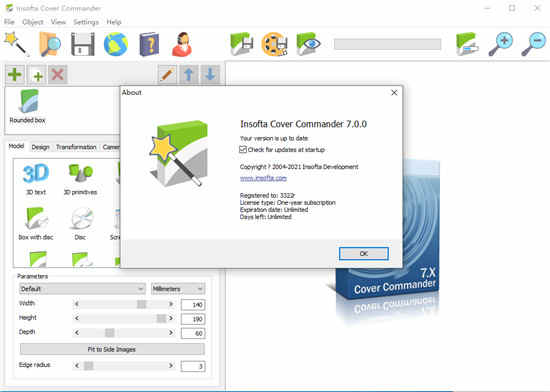The image size is (550, 392).
Task: Click the open project folder icon
Action: click(49, 44)
